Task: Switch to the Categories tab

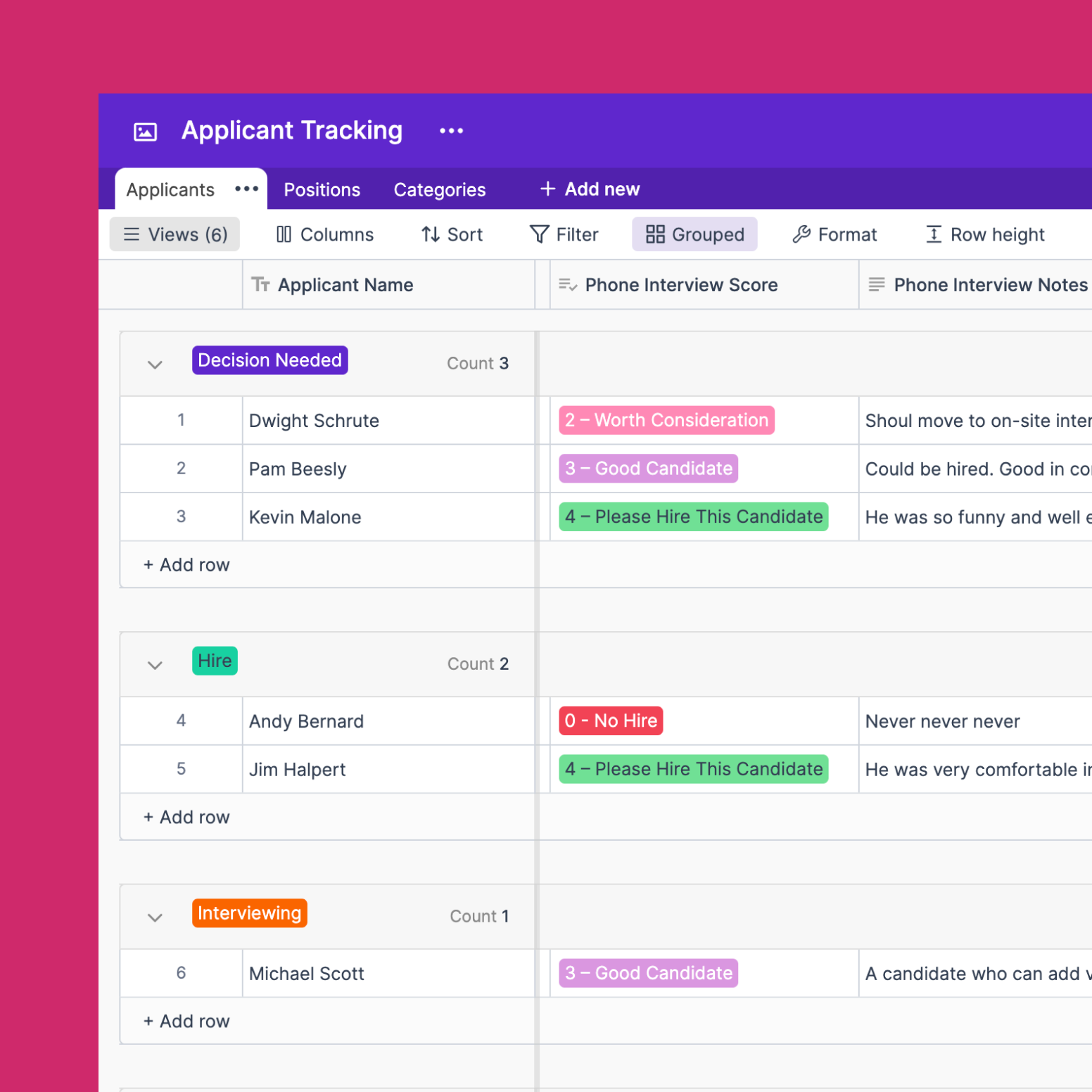Action: tap(440, 189)
